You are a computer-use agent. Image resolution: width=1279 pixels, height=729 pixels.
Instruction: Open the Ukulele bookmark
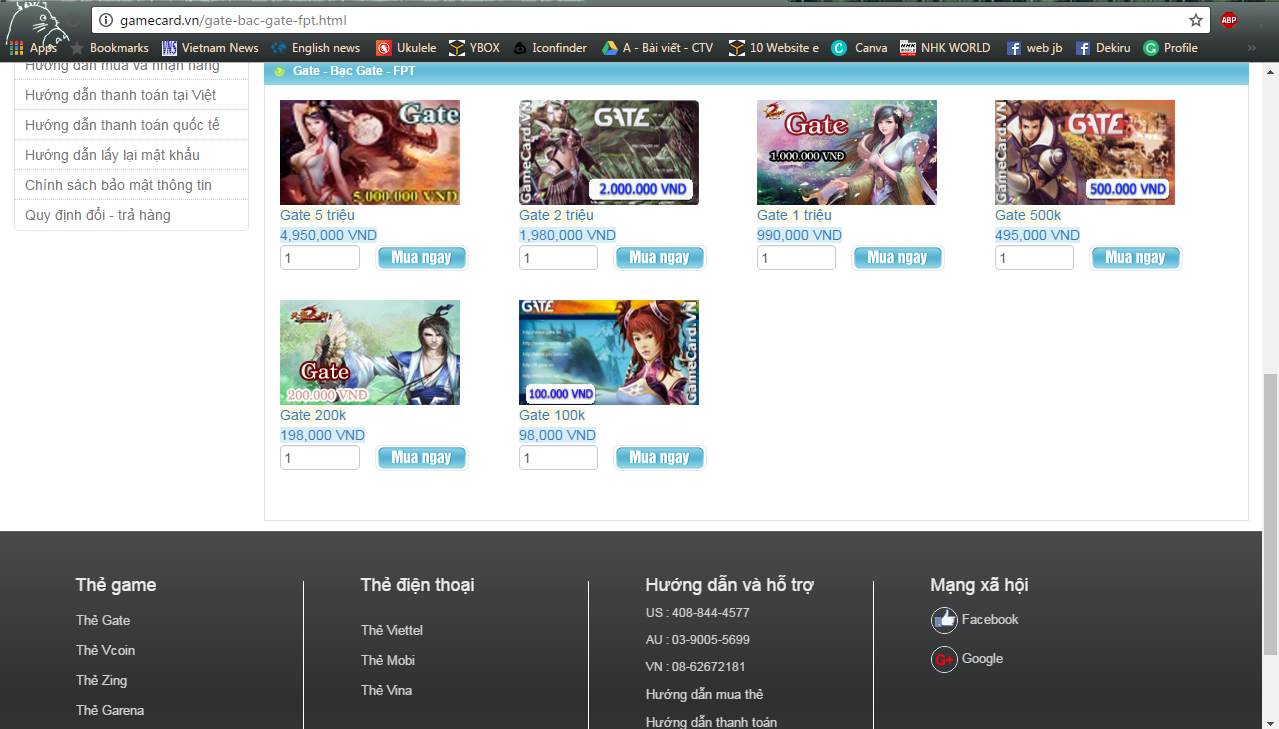click(406, 48)
